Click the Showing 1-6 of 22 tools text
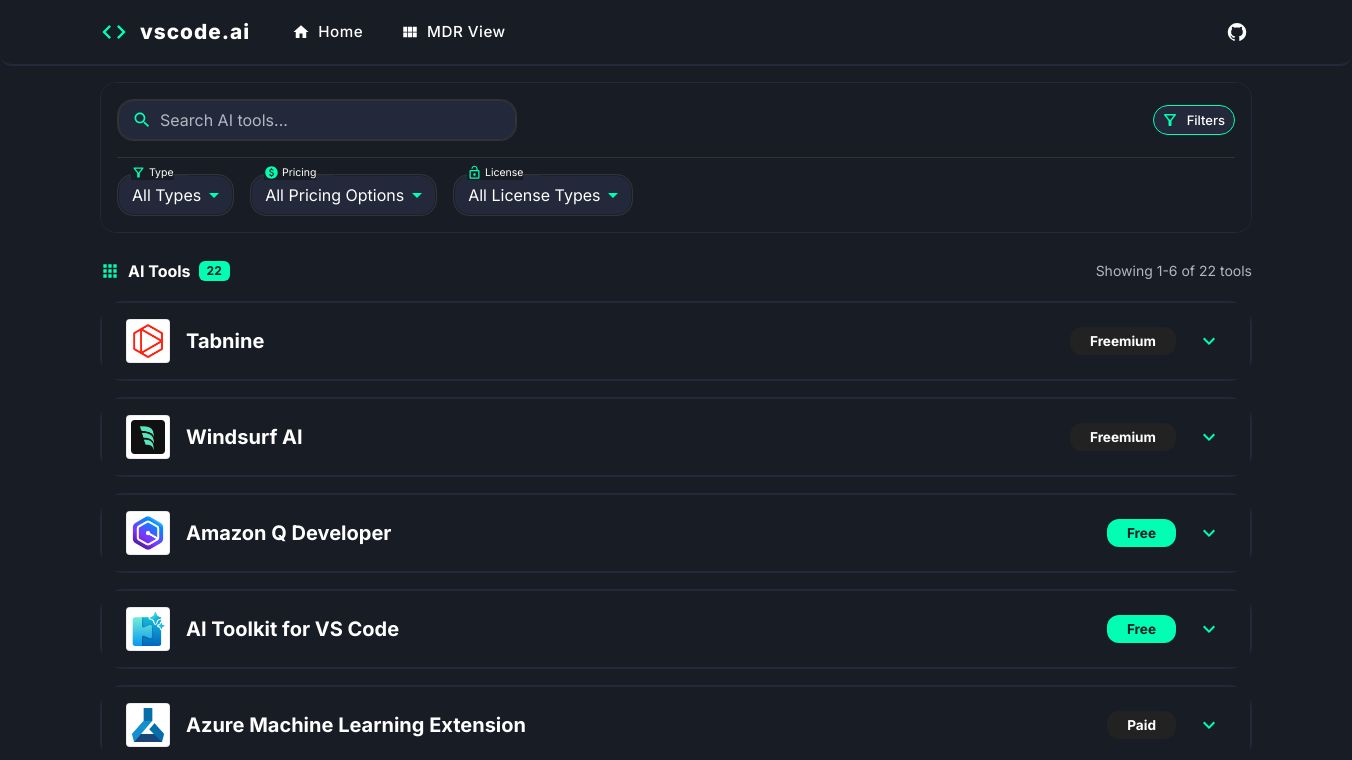 click(1173, 271)
